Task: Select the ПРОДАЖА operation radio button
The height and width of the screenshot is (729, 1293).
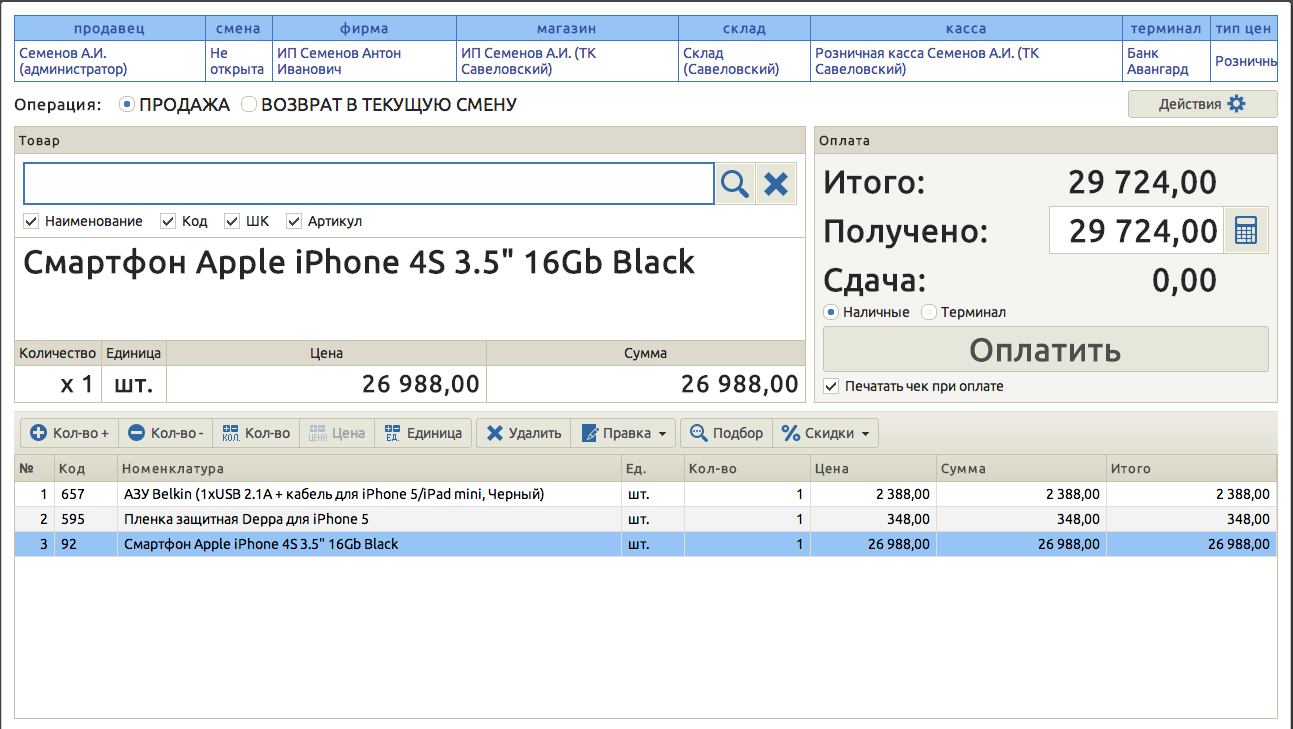Action: click(x=127, y=104)
